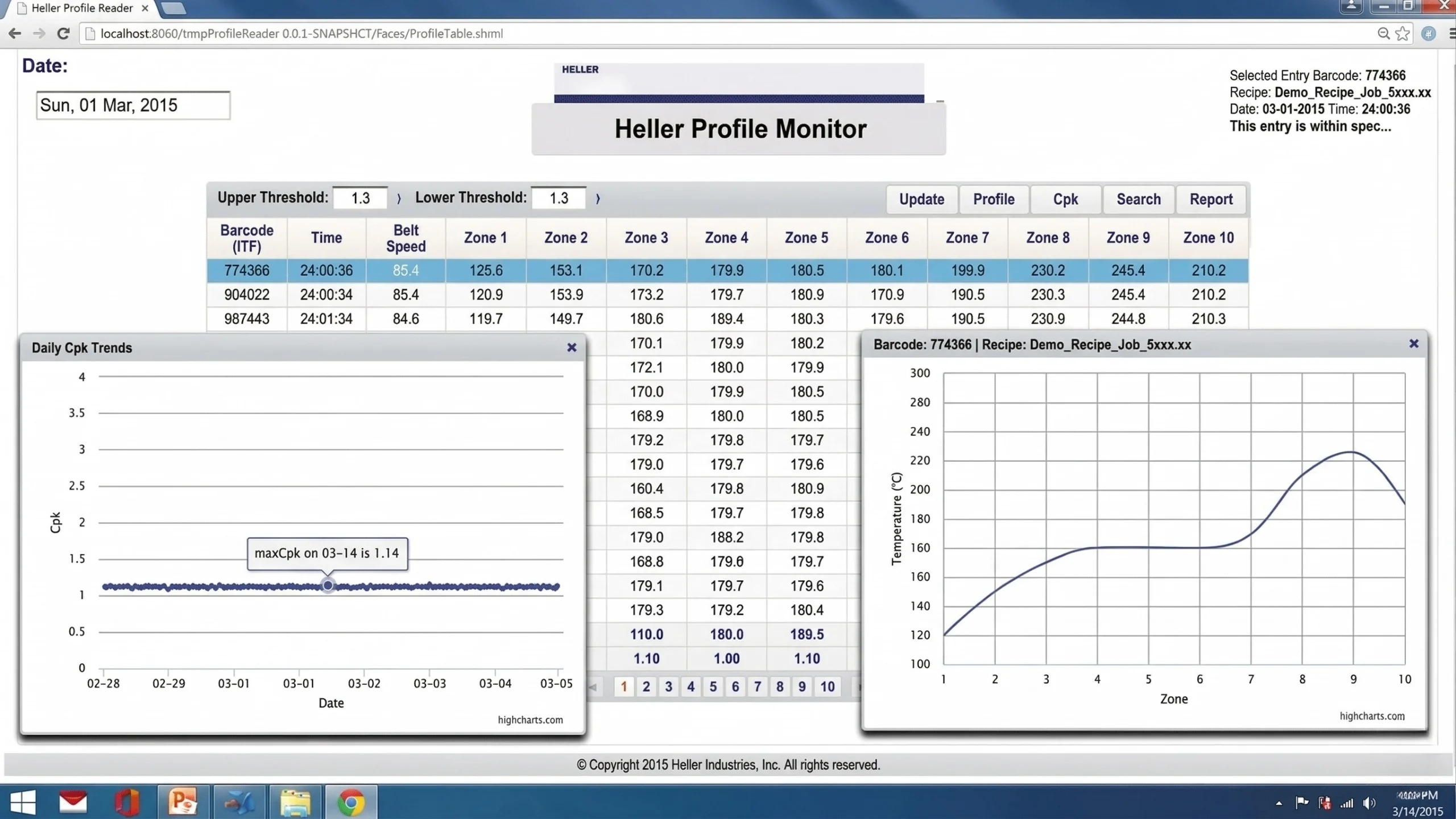Reload the page with the refresh icon
The image size is (1456, 819).
[x=63, y=34]
